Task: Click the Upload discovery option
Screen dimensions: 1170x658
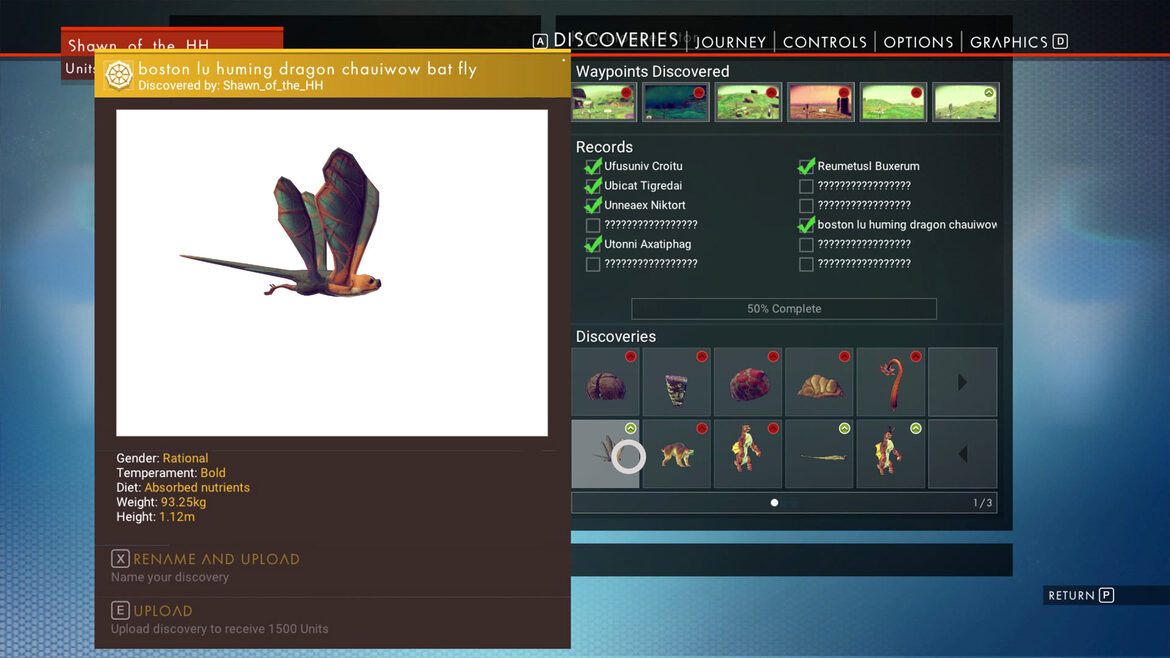Action: (x=163, y=610)
